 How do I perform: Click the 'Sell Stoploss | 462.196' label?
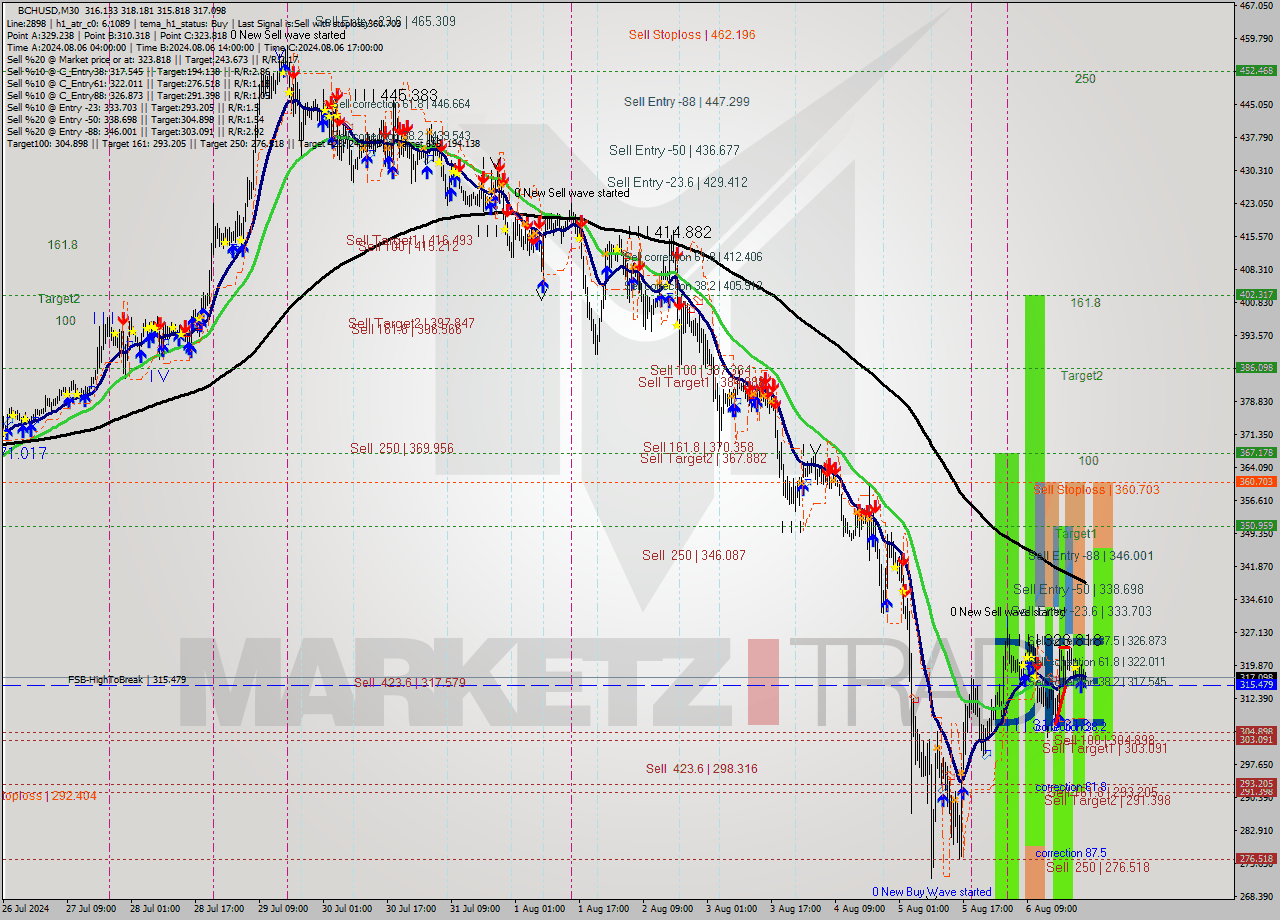(692, 35)
